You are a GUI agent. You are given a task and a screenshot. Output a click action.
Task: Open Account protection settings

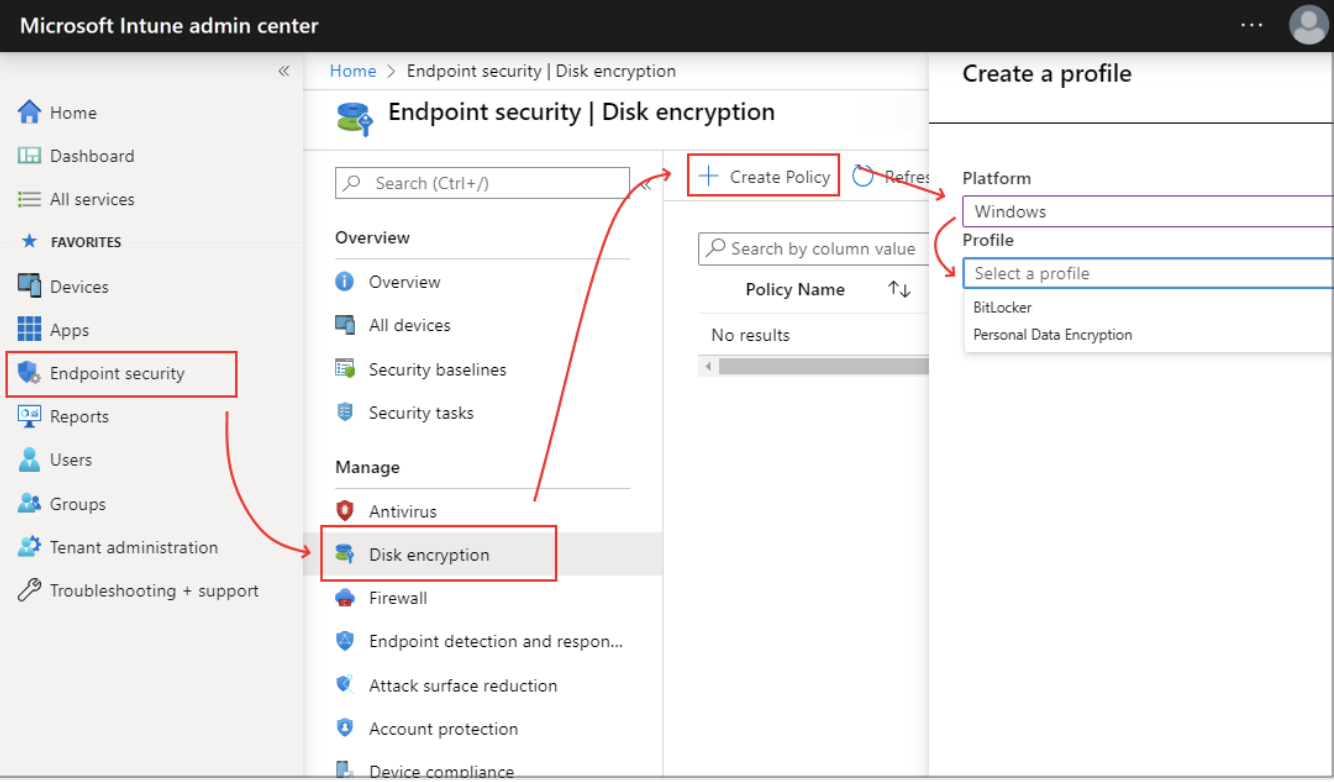coord(444,728)
